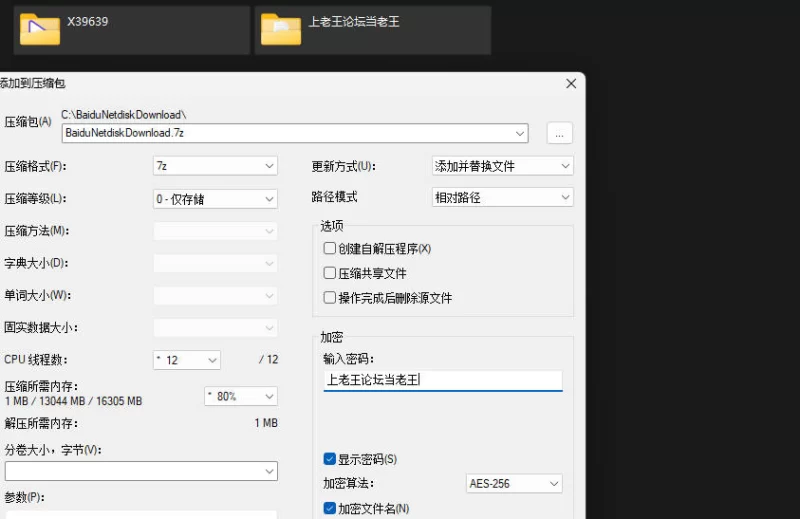Click the 参数 input field
800x519 pixels.
pyautogui.click(x=141, y=514)
